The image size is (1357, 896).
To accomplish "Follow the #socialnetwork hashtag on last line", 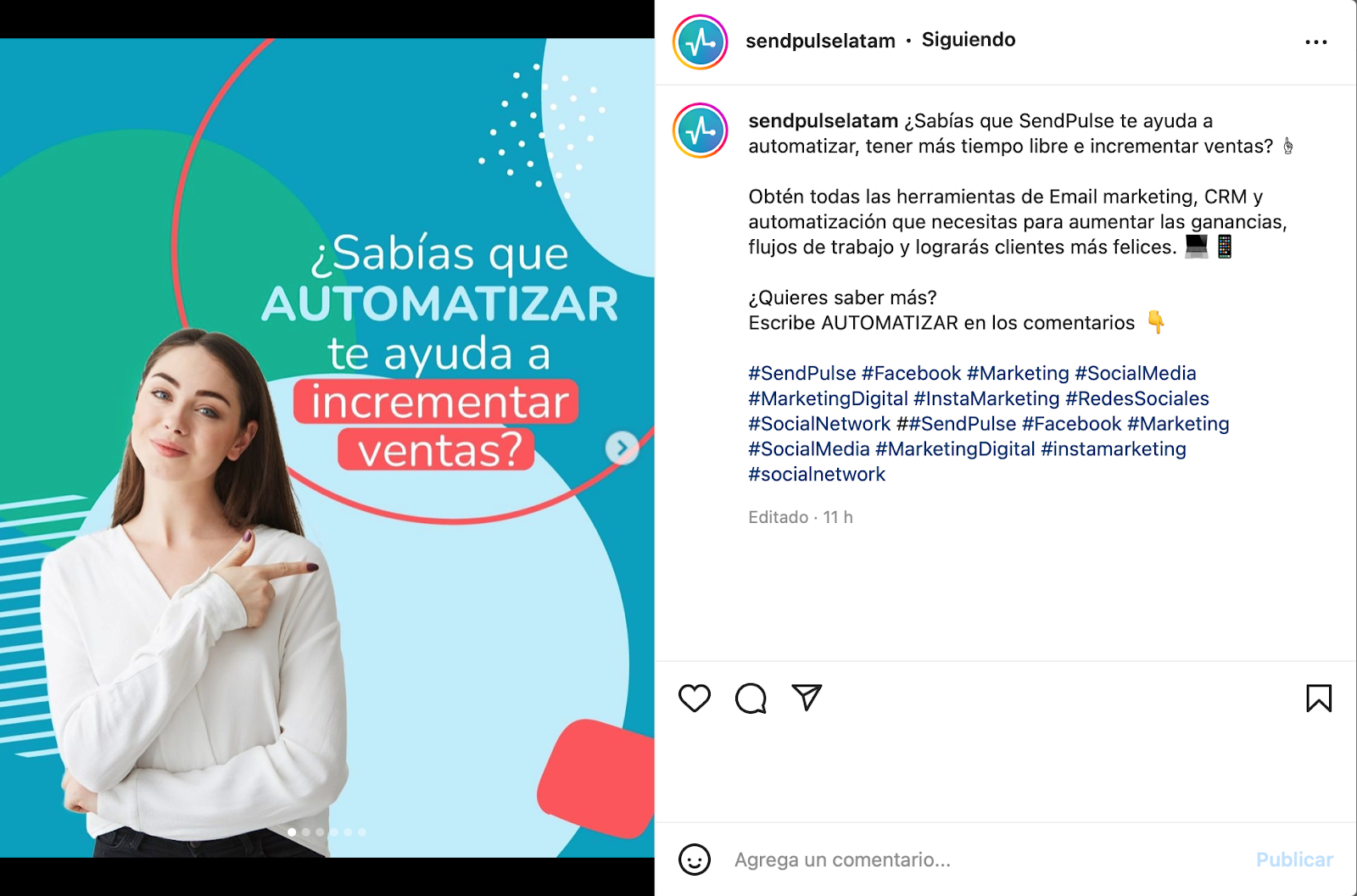I will pyautogui.click(x=817, y=474).
